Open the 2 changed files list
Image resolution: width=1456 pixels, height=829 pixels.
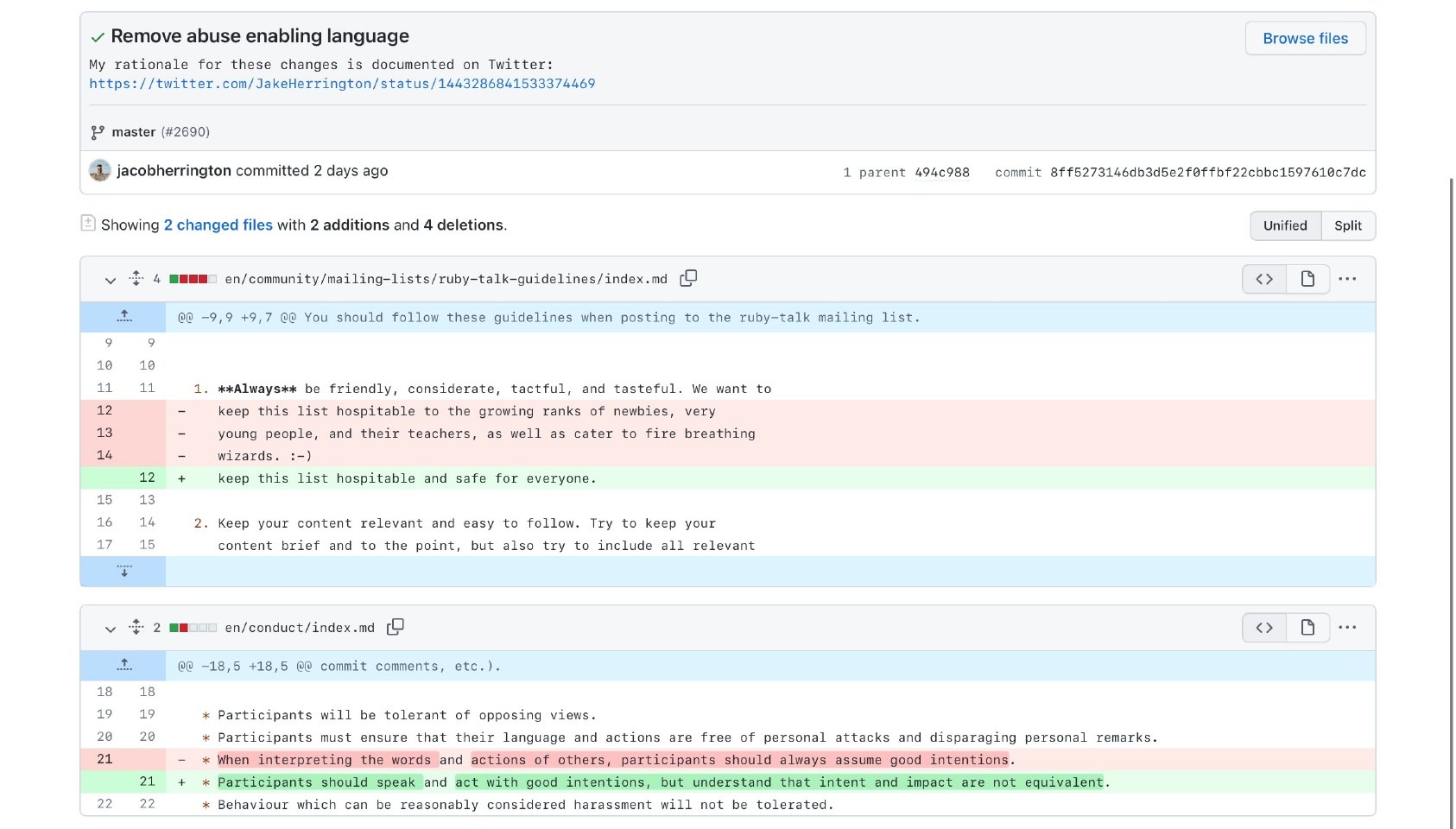click(218, 225)
